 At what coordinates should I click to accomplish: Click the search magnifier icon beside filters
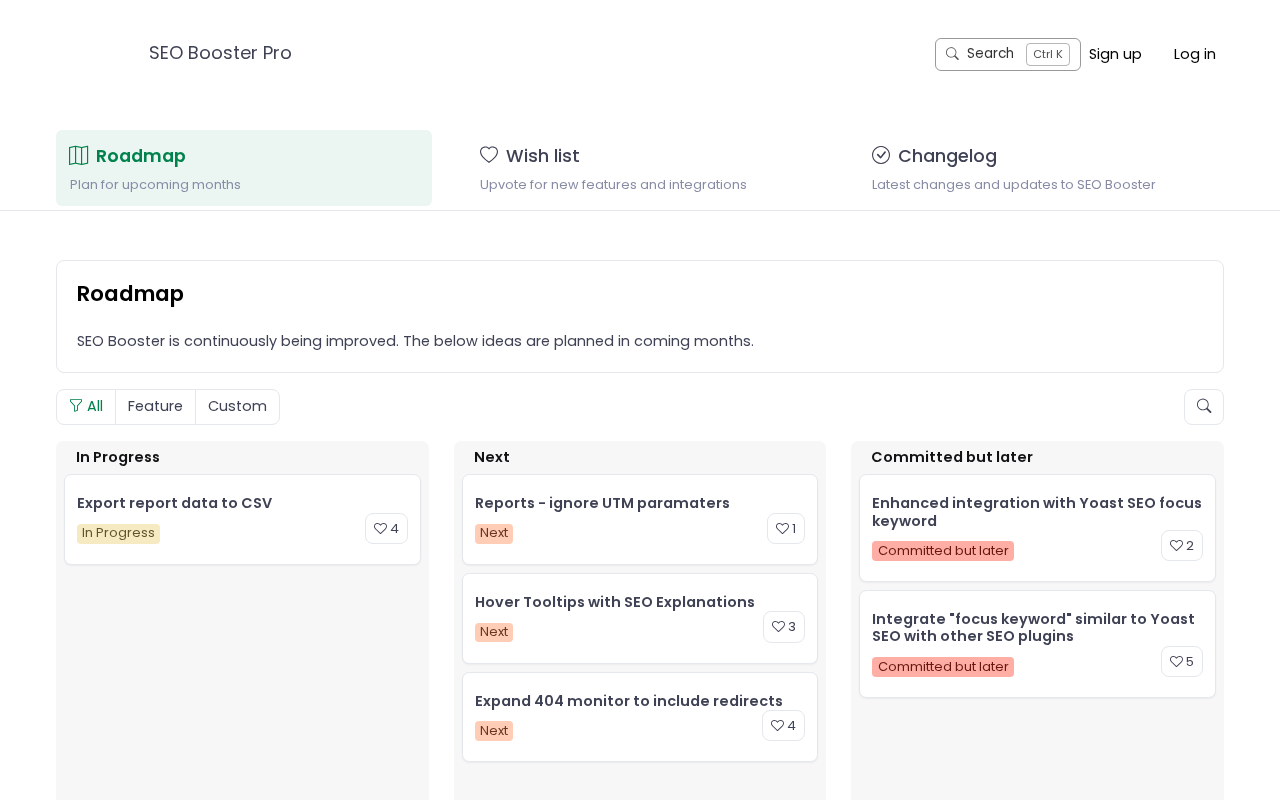[1203, 407]
